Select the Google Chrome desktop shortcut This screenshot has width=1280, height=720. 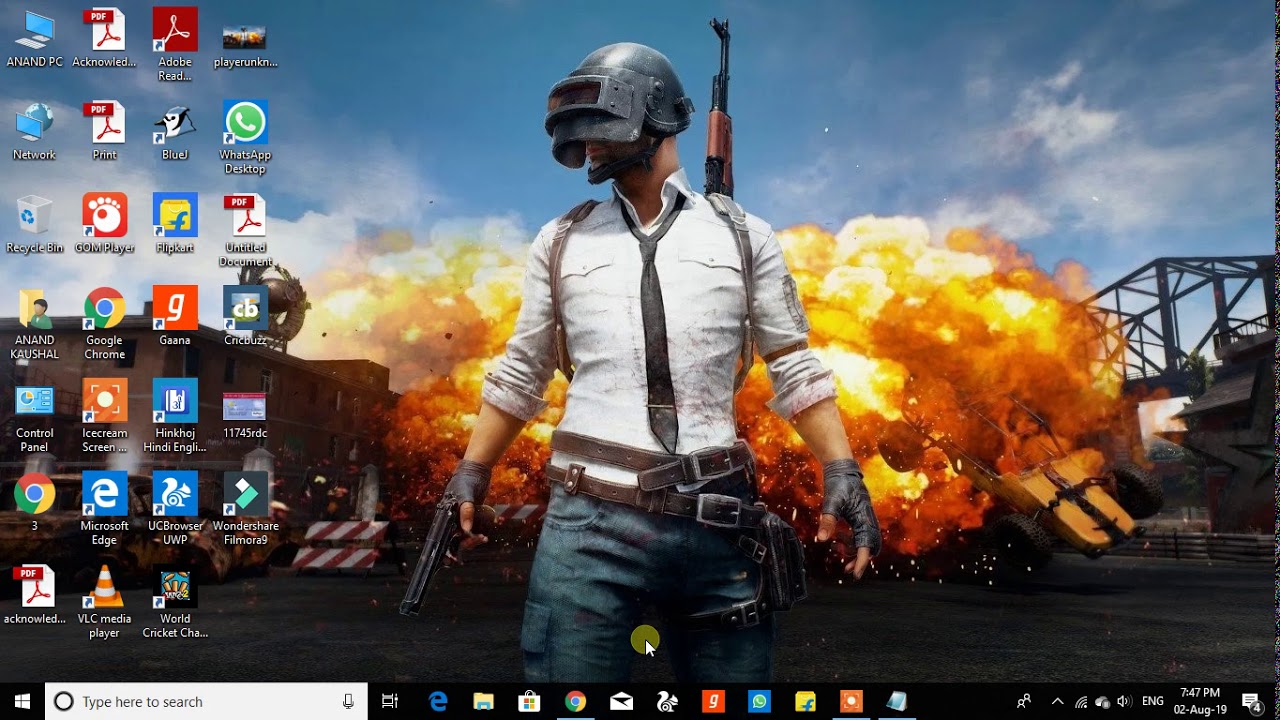pos(104,324)
